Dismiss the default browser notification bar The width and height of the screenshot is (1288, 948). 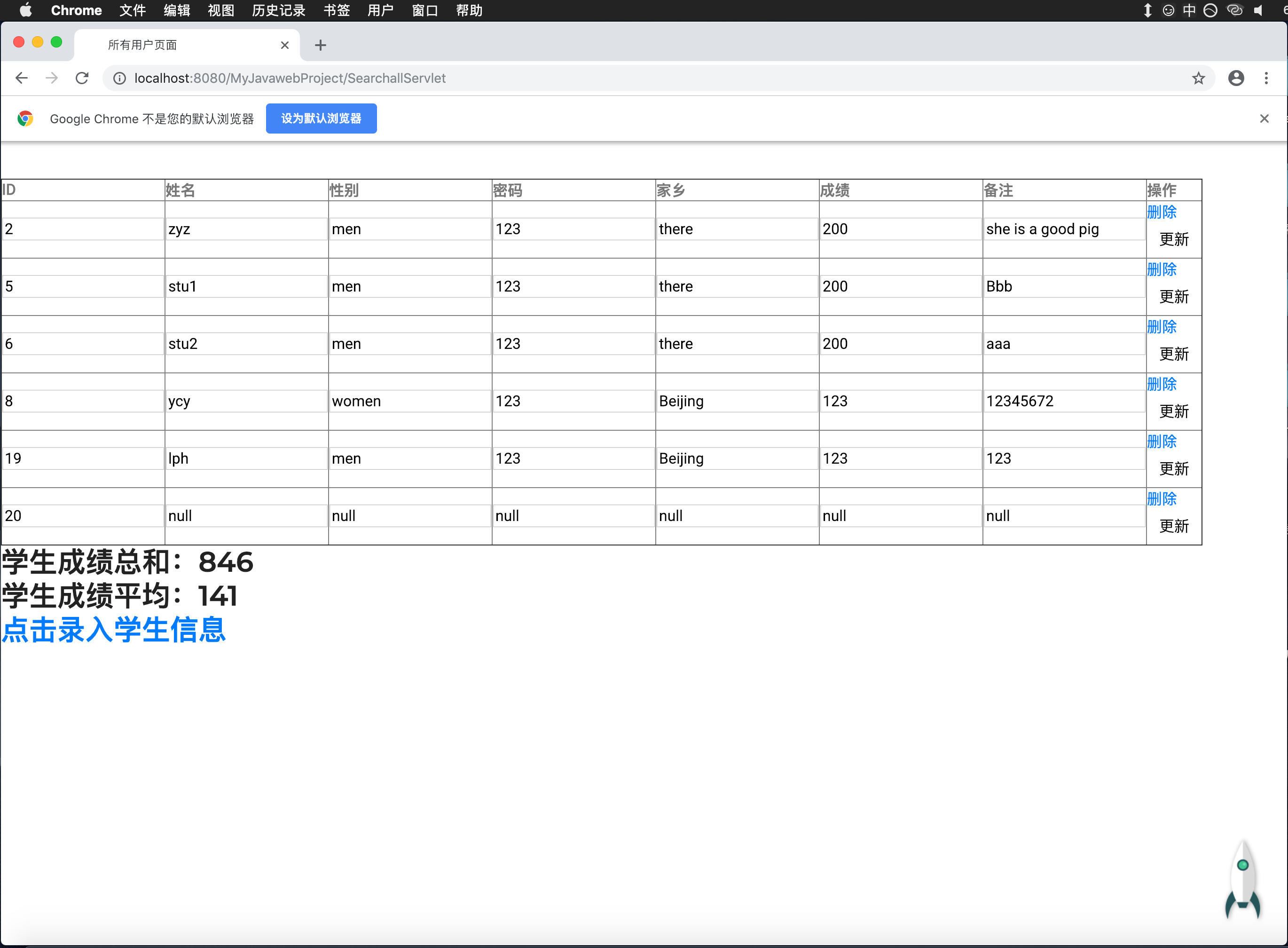pyautogui.click(x=1264, y=119)
